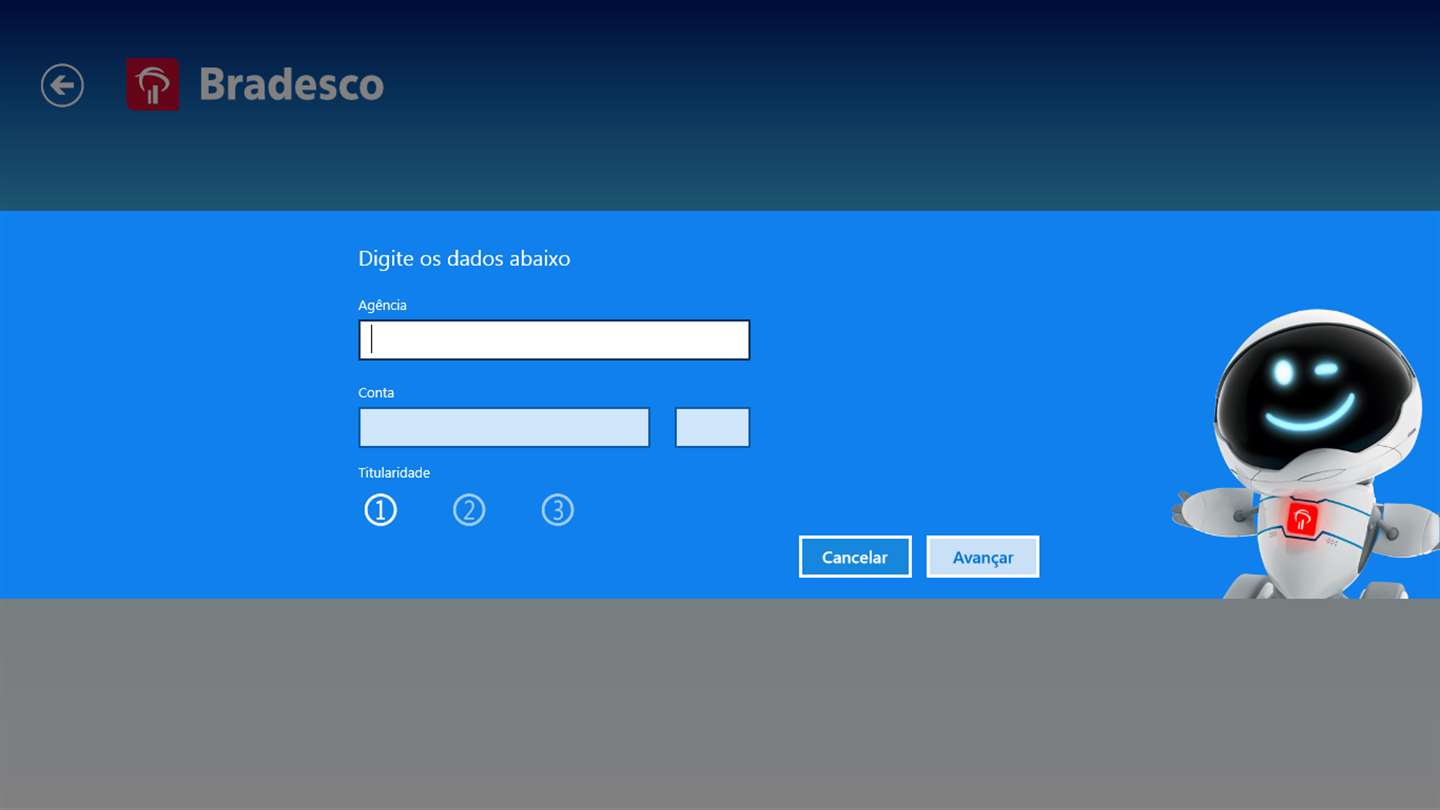The image size is (1440, 810).
Task: Select Titularidade option 1
Action: point(380,510)
